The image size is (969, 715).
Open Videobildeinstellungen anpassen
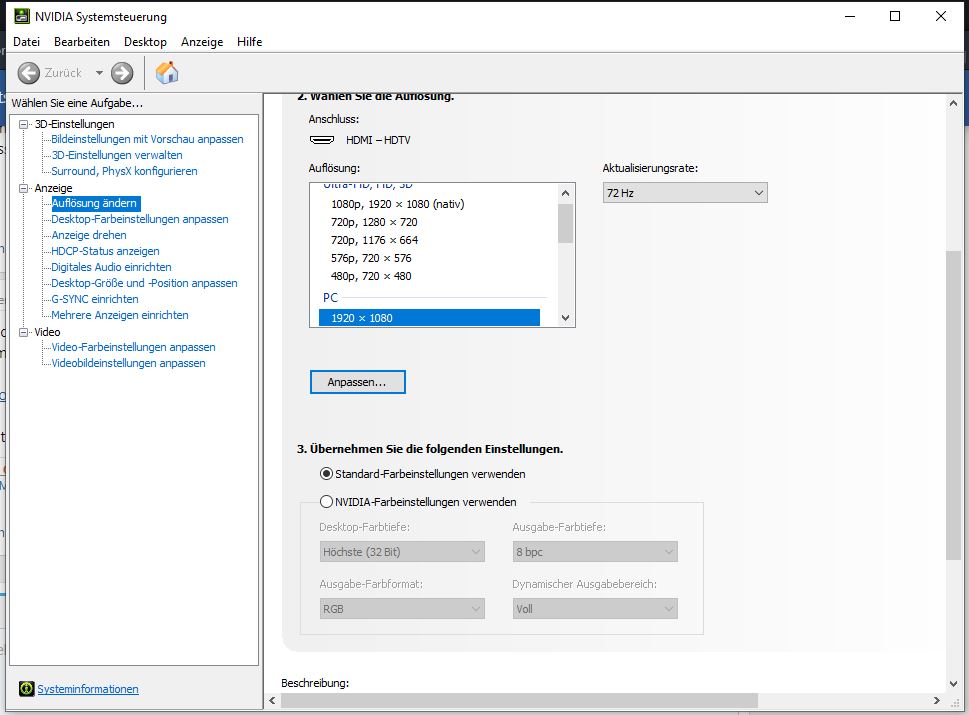pos(128,363)
